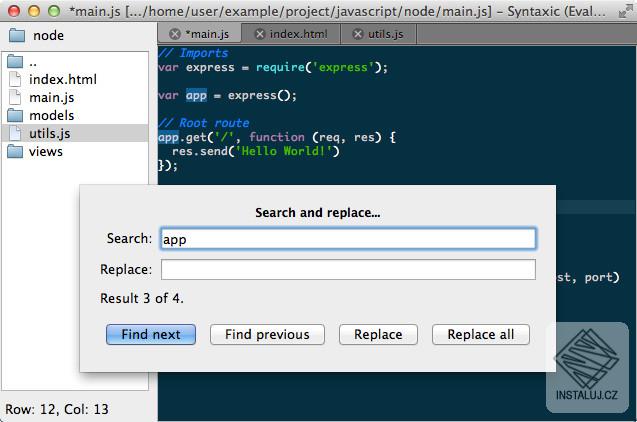
Task: Click the 'Row: 12, Col: 13' status text
Action: [57, 409]
